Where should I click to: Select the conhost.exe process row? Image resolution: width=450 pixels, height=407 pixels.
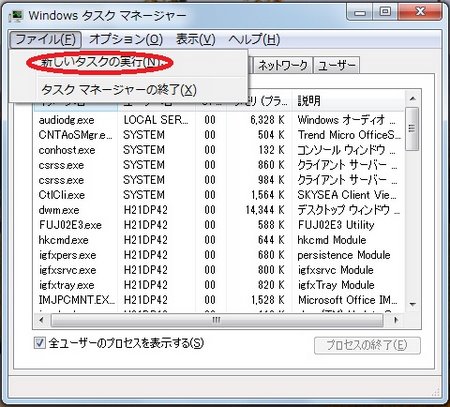pyautogui.click(x=218, y=150)
